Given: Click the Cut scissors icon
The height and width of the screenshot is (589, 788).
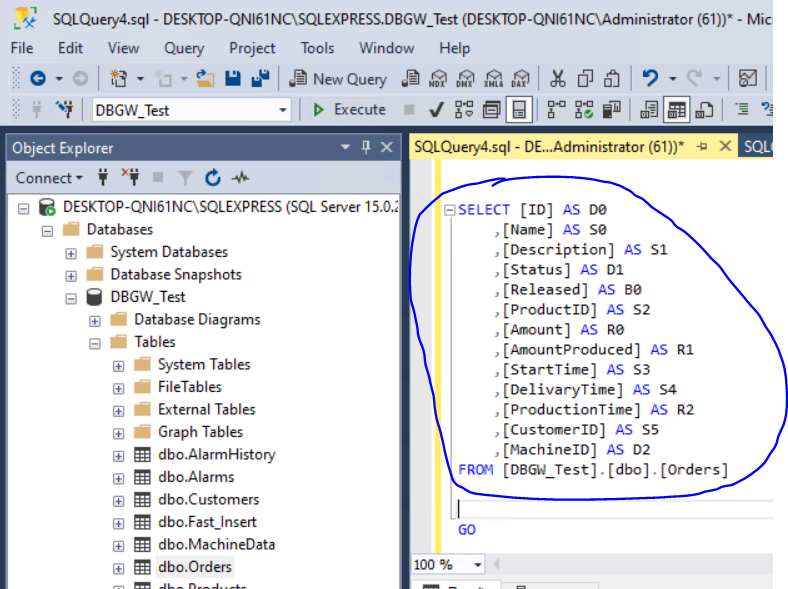Looking at the screenshot, I should click(x=557, y=79).
